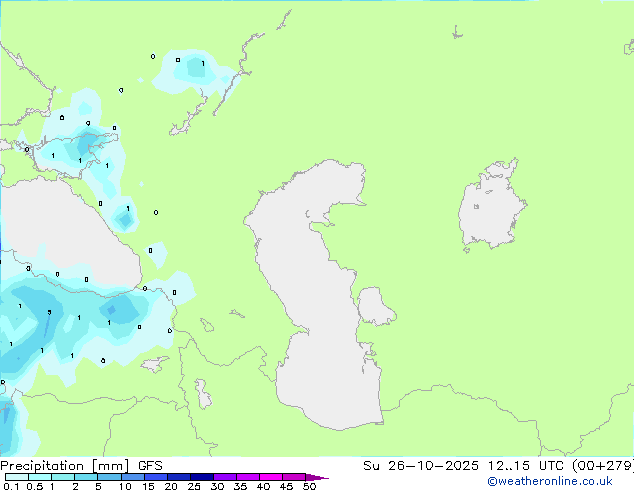
Task: Click the 30–35 mm purple legend swatch
Action: (x=225, y=477)
